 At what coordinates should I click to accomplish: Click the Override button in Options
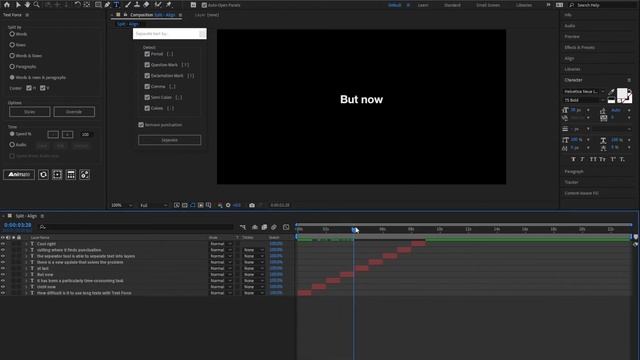[74, 112]
